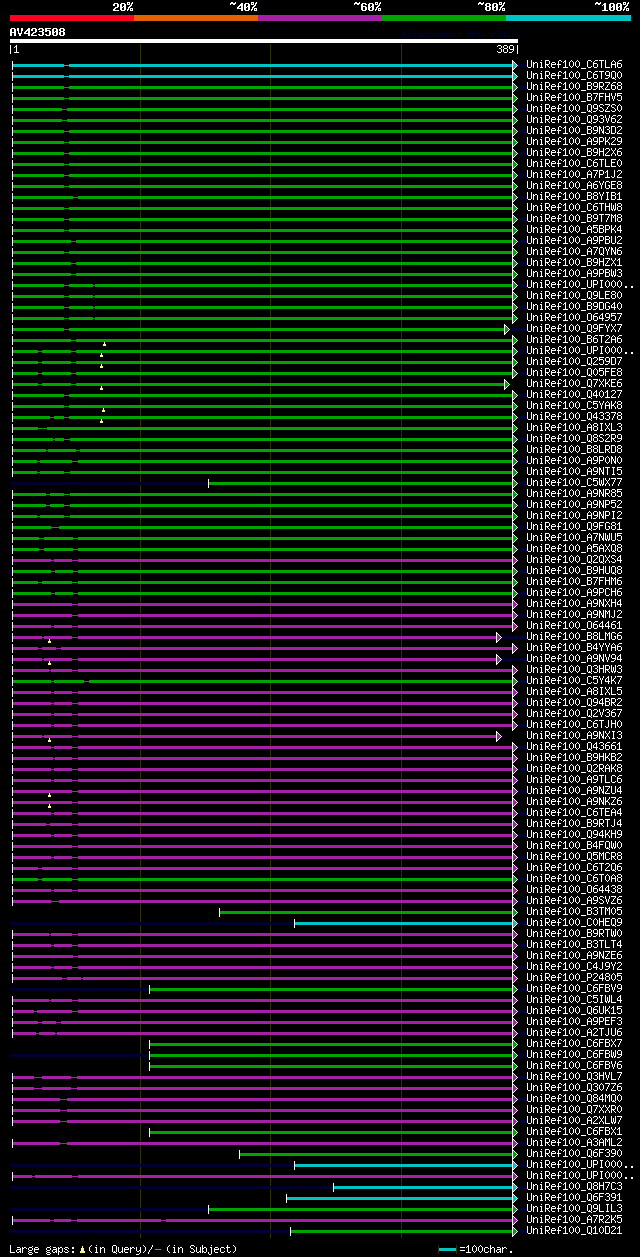
Task: Click hit label UniRef100_A9TLC6
Action: (574, 779)
